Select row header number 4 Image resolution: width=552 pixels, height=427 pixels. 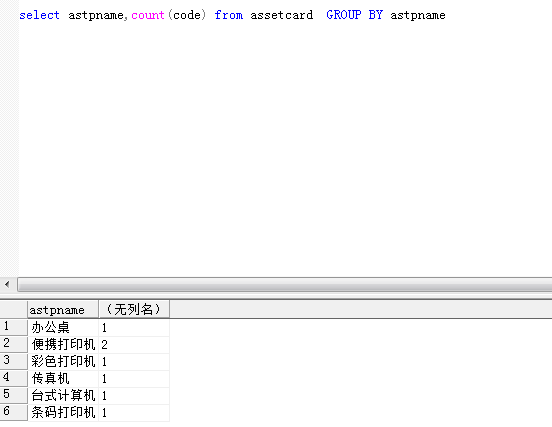(13, 377)
